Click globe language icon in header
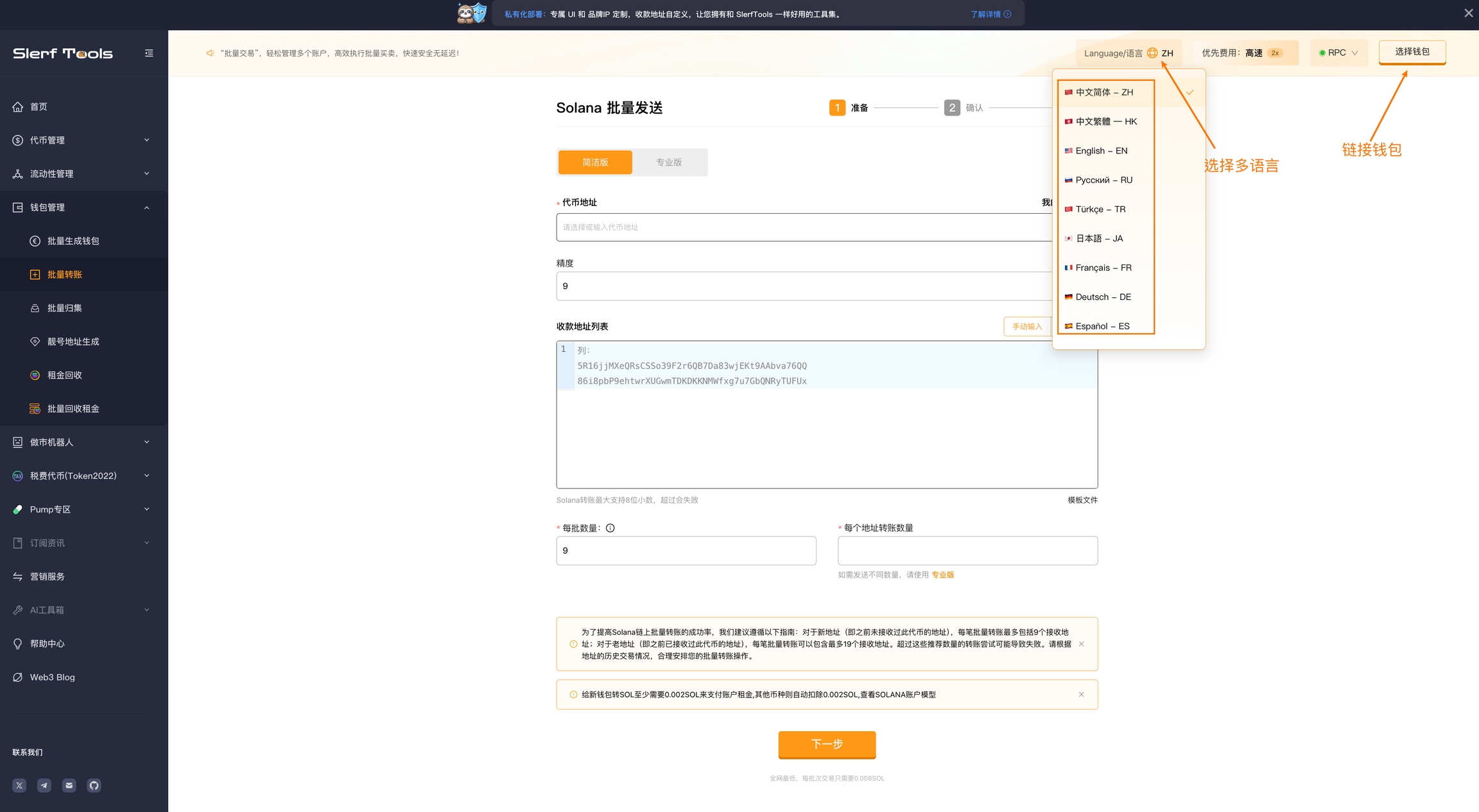 [1152, 53]
